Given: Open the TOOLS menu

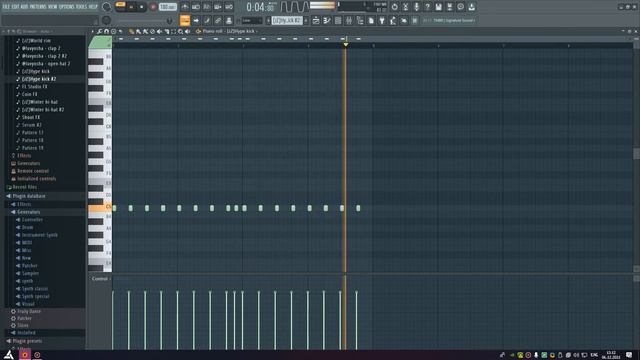Looking at the screenshot, I should pos(82,7).
